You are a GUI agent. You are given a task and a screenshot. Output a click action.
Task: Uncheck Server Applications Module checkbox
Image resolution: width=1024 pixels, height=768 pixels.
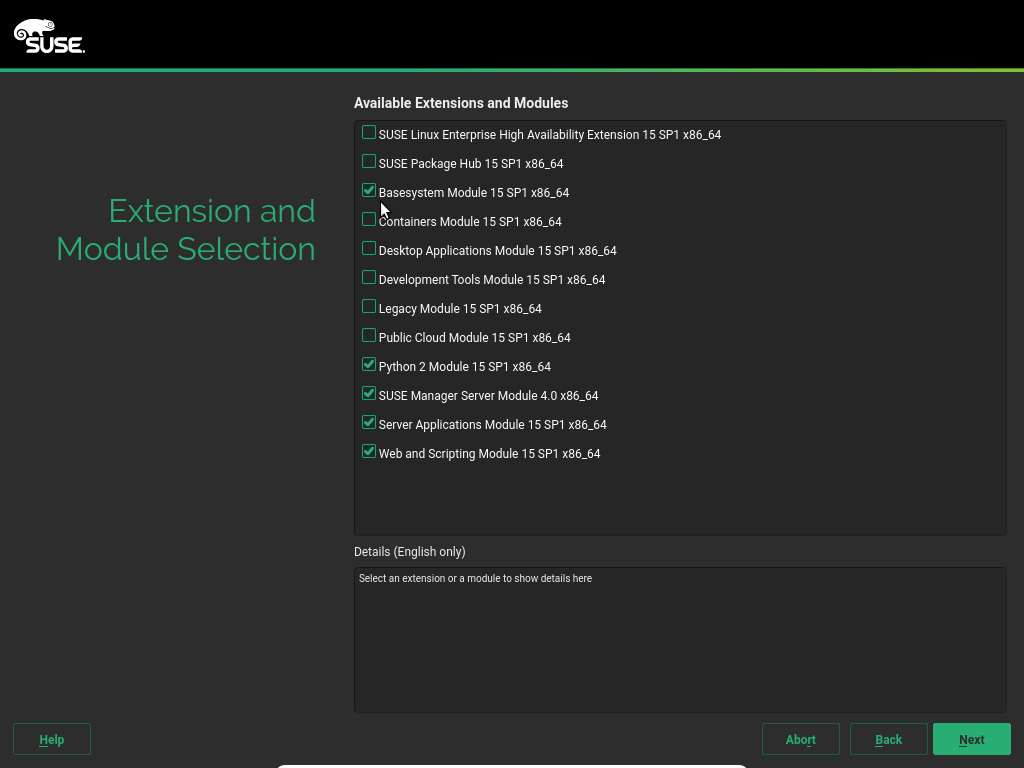(x=369, y=423)
